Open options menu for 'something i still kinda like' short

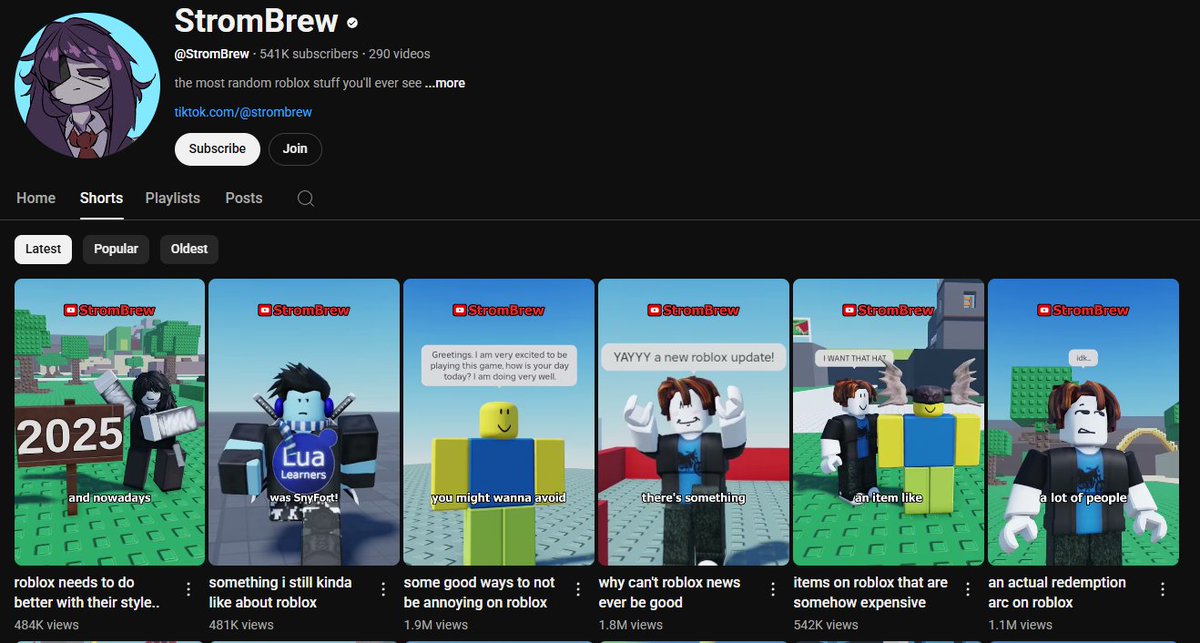click(x=384, y=590)
